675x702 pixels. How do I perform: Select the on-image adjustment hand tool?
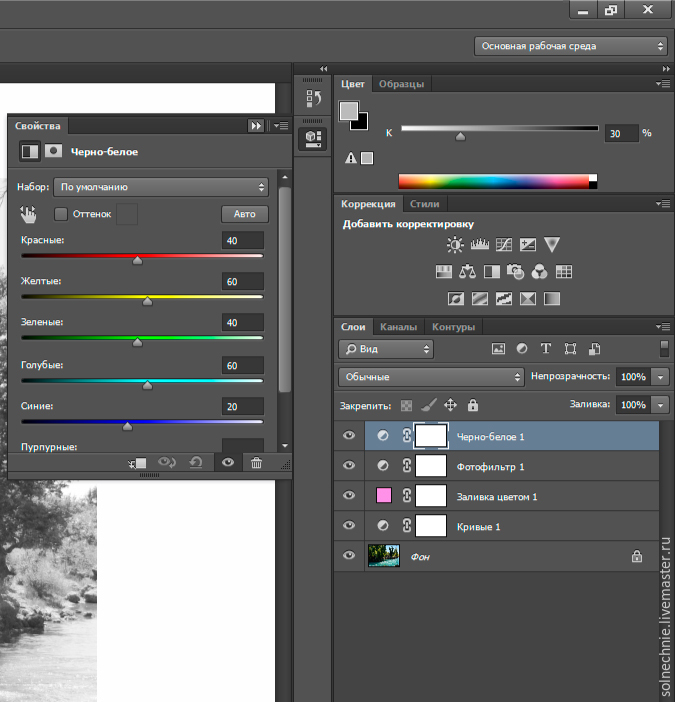coord(28,214)
